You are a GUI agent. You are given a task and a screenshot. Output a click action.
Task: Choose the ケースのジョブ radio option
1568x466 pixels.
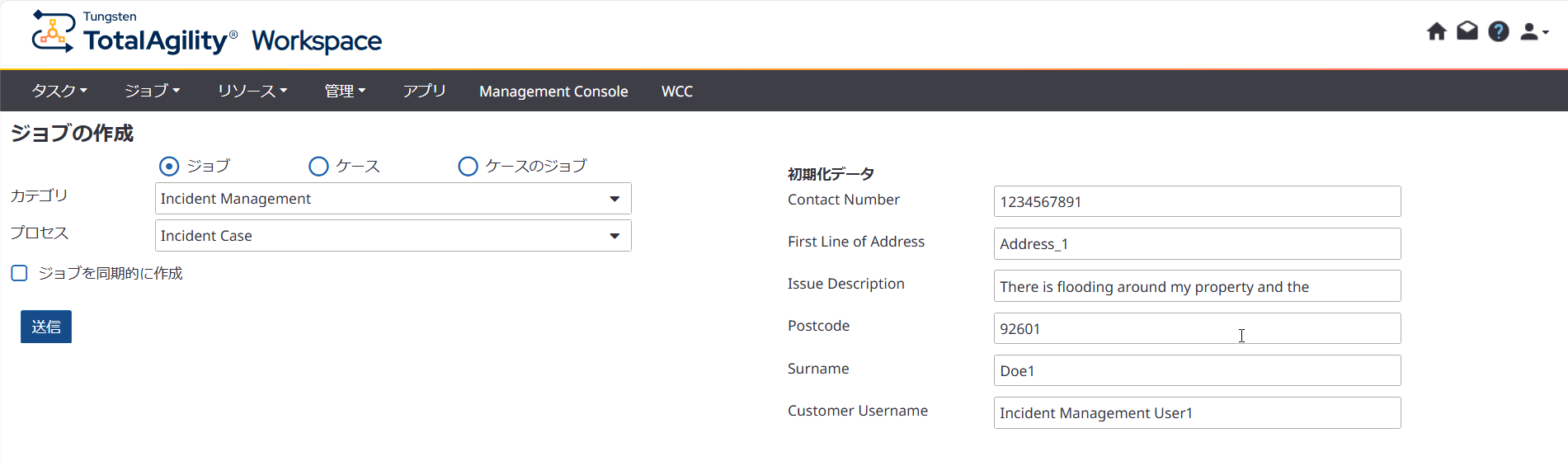468,167
